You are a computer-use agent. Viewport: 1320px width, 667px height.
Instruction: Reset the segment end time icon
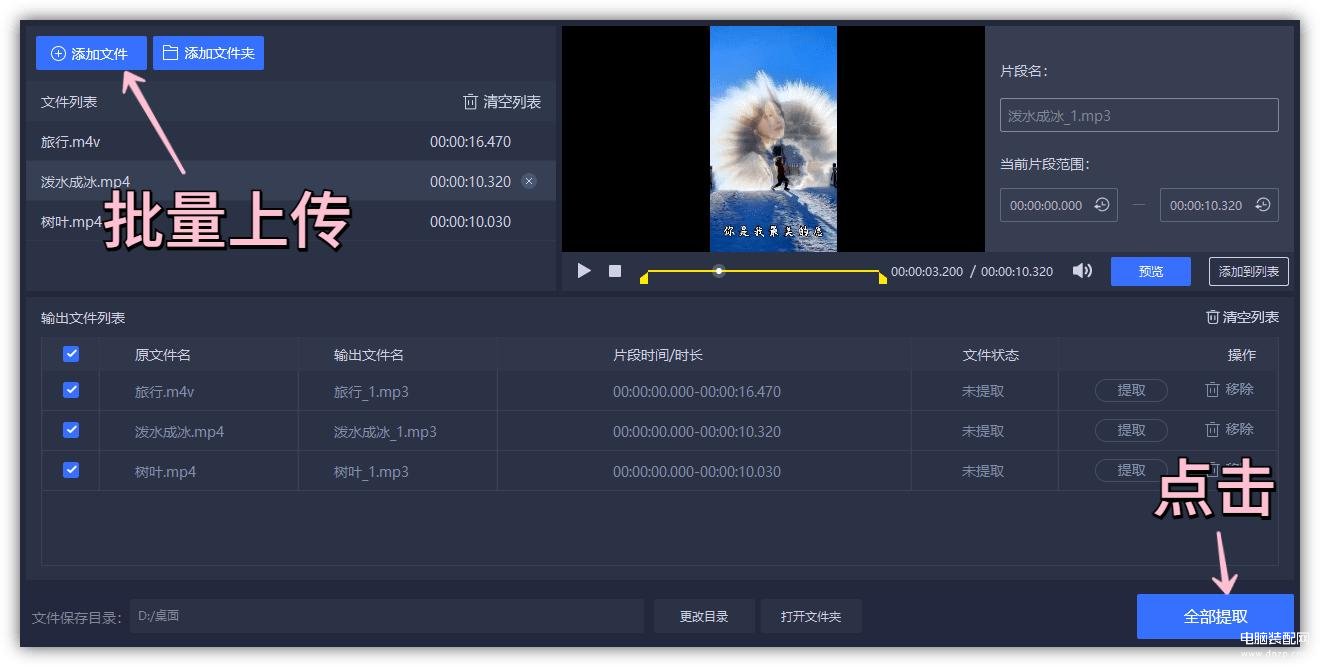pyautogui.click(x=1263, y=205)
